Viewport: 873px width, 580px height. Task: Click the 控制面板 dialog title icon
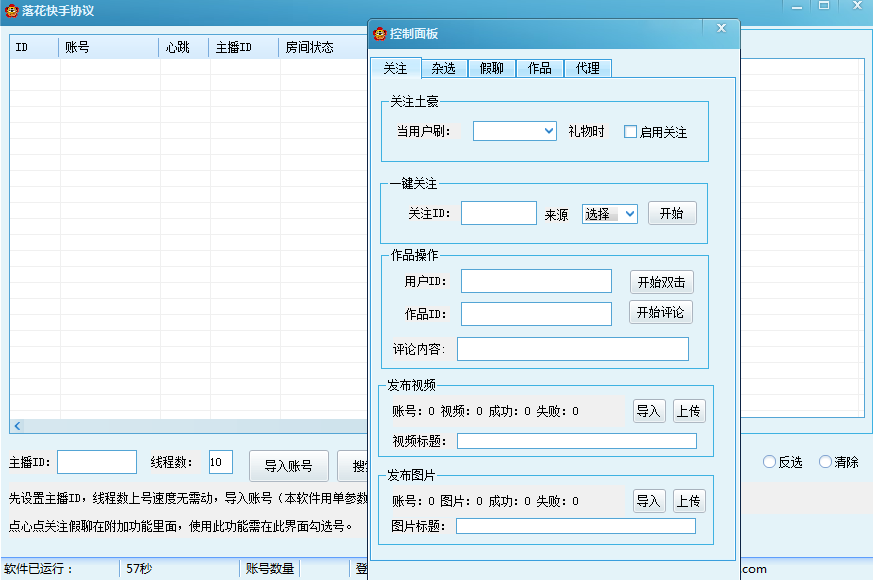click(380, 34)
